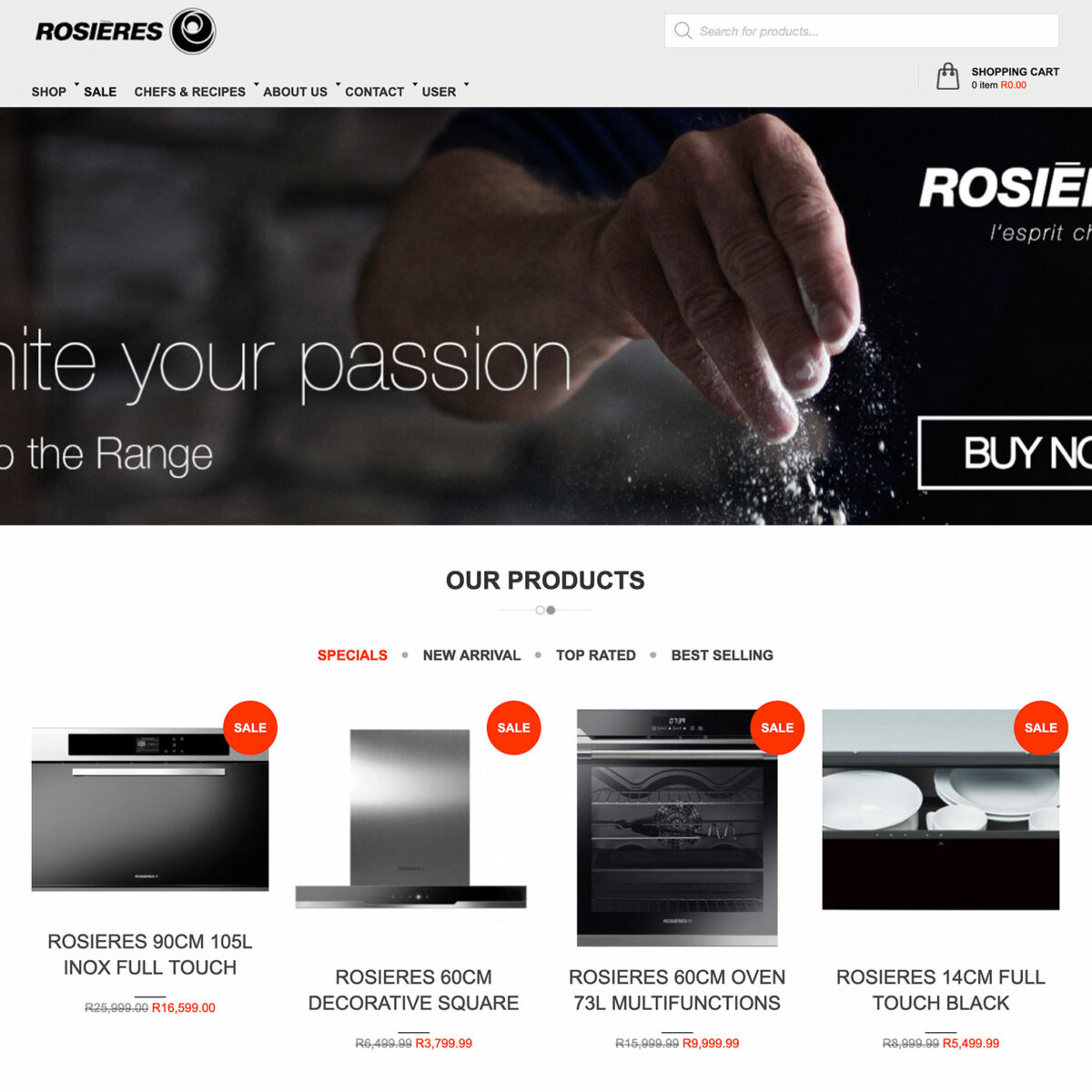1092x1092 pixels.
Task: Open the shopping cart bag icon
Action: click(x=947, y=76)
